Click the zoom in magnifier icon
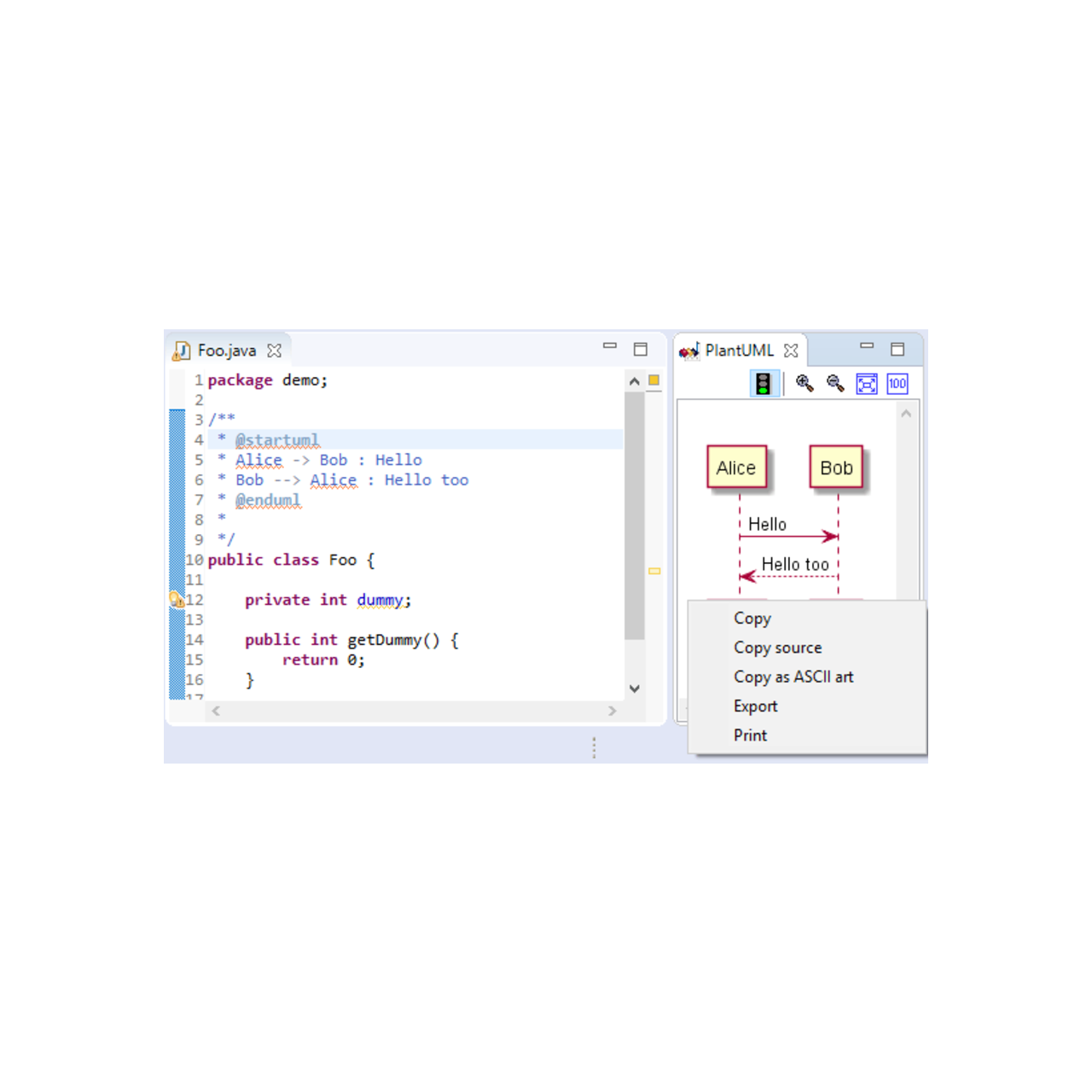The height and width of the screenshot is (1092, 1092). click(x=804, y=384)
